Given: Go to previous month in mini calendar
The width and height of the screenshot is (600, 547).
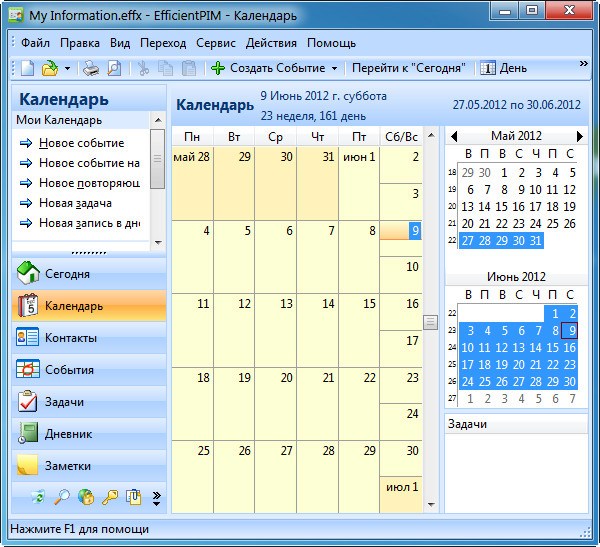Looking at the screenshot, I should click(453, 136).
